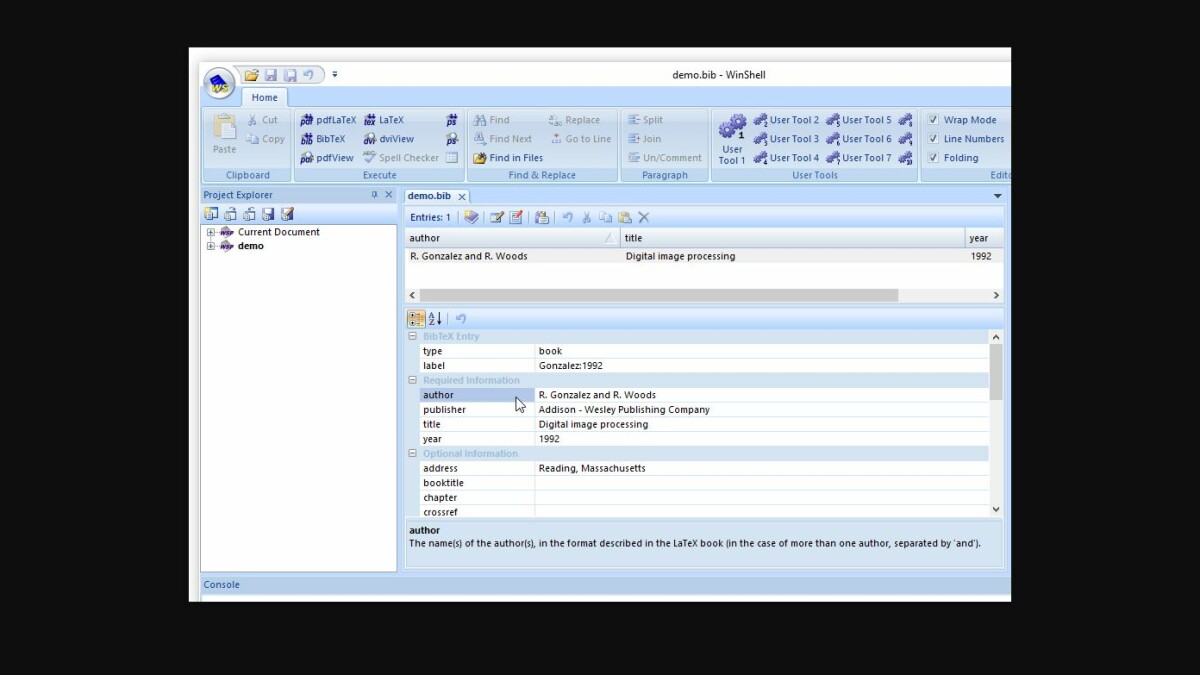Image resolution: width=1200 pixels, height=675 pixels.
Task: Pin the Project Explorer panel
Action: click(x=375, y=195)
